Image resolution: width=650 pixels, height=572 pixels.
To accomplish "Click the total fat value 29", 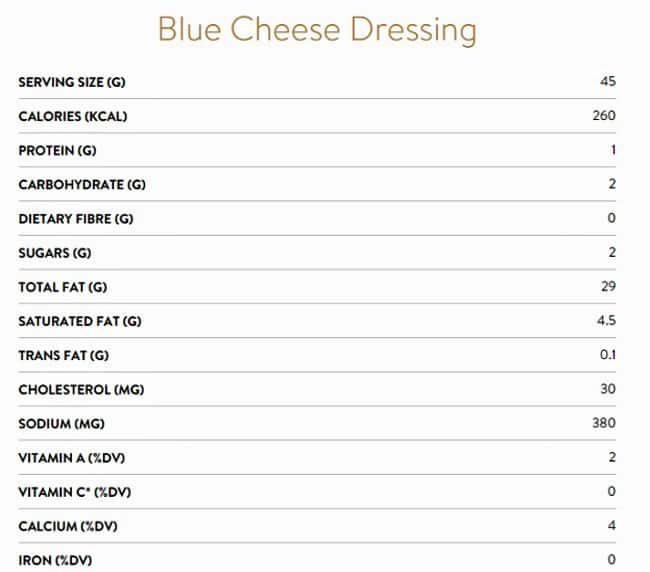I will (608, 287).
